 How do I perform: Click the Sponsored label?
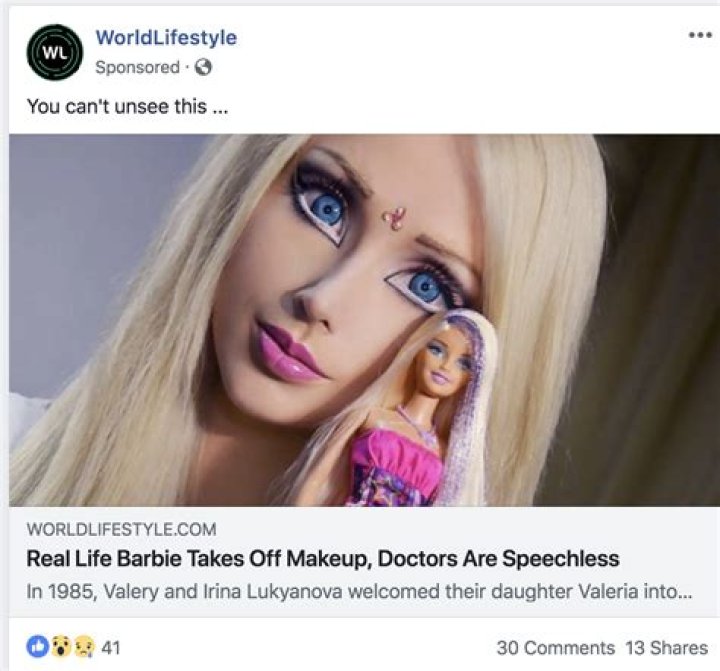[136, 68]
